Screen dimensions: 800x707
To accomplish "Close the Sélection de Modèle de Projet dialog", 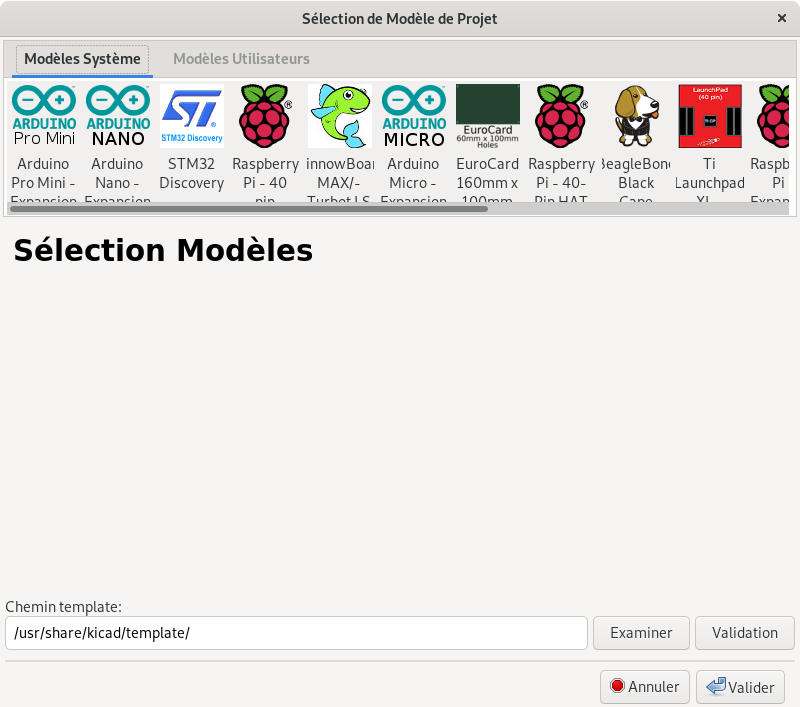I will 782,18.
